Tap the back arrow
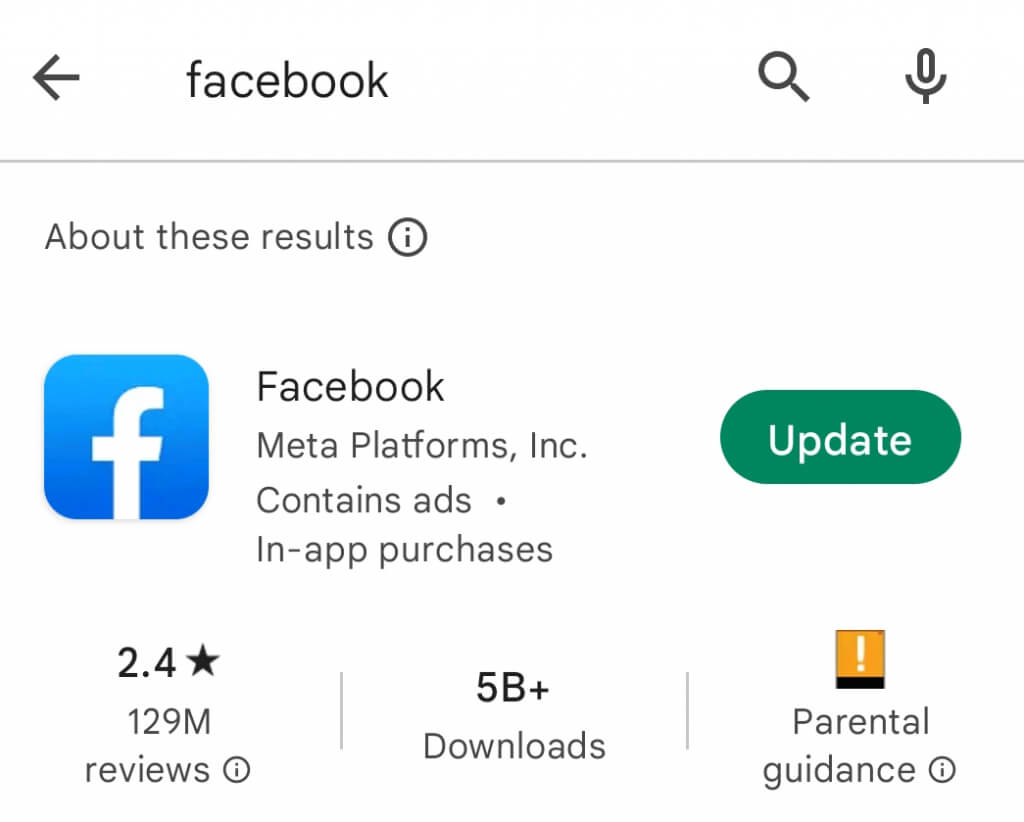1024x822 pixels. [x=56, y=78]
